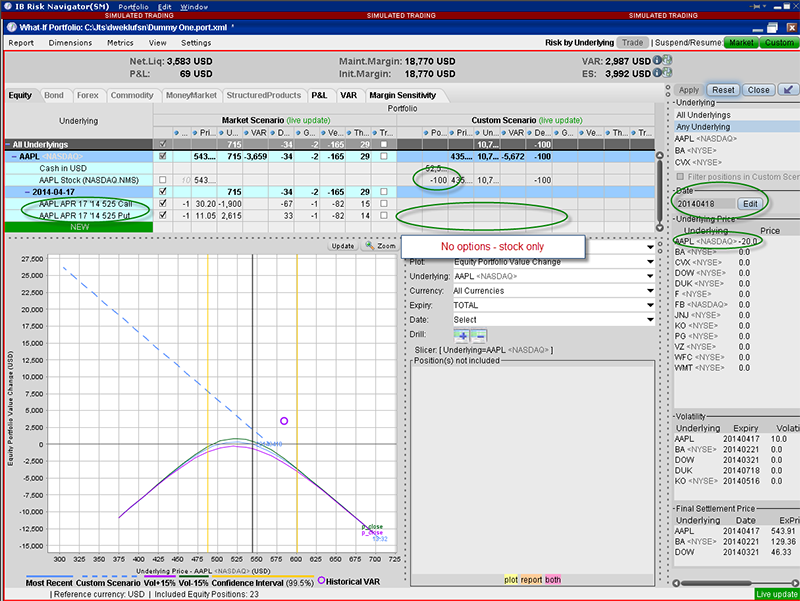Image resolution: width=800 pixels, height=601 pixels.
Task: Click the scroll-up arrow of the portfolio table
Action: [659, 155]
